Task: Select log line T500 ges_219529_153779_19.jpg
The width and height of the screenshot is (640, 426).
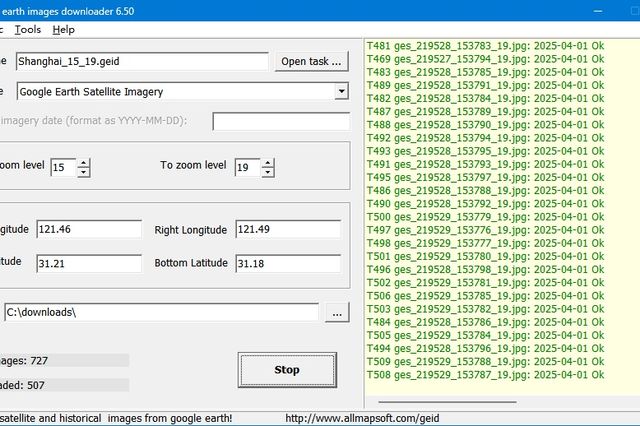Action: point(485,217)
